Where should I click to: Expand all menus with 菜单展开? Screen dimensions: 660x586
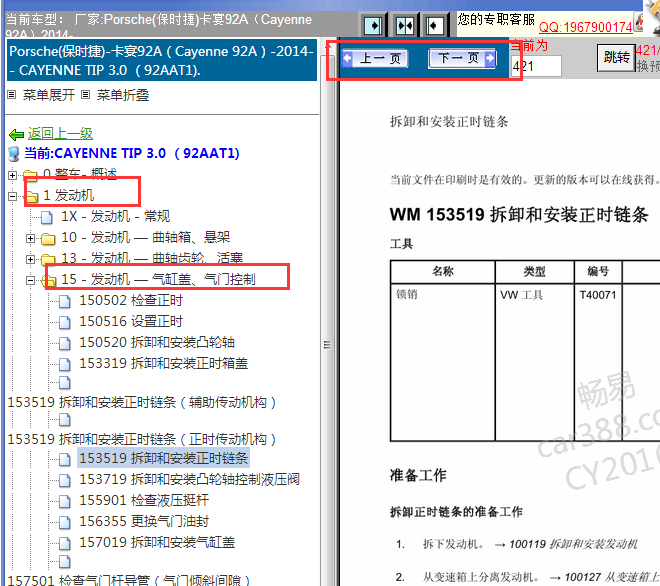(48, 95)
